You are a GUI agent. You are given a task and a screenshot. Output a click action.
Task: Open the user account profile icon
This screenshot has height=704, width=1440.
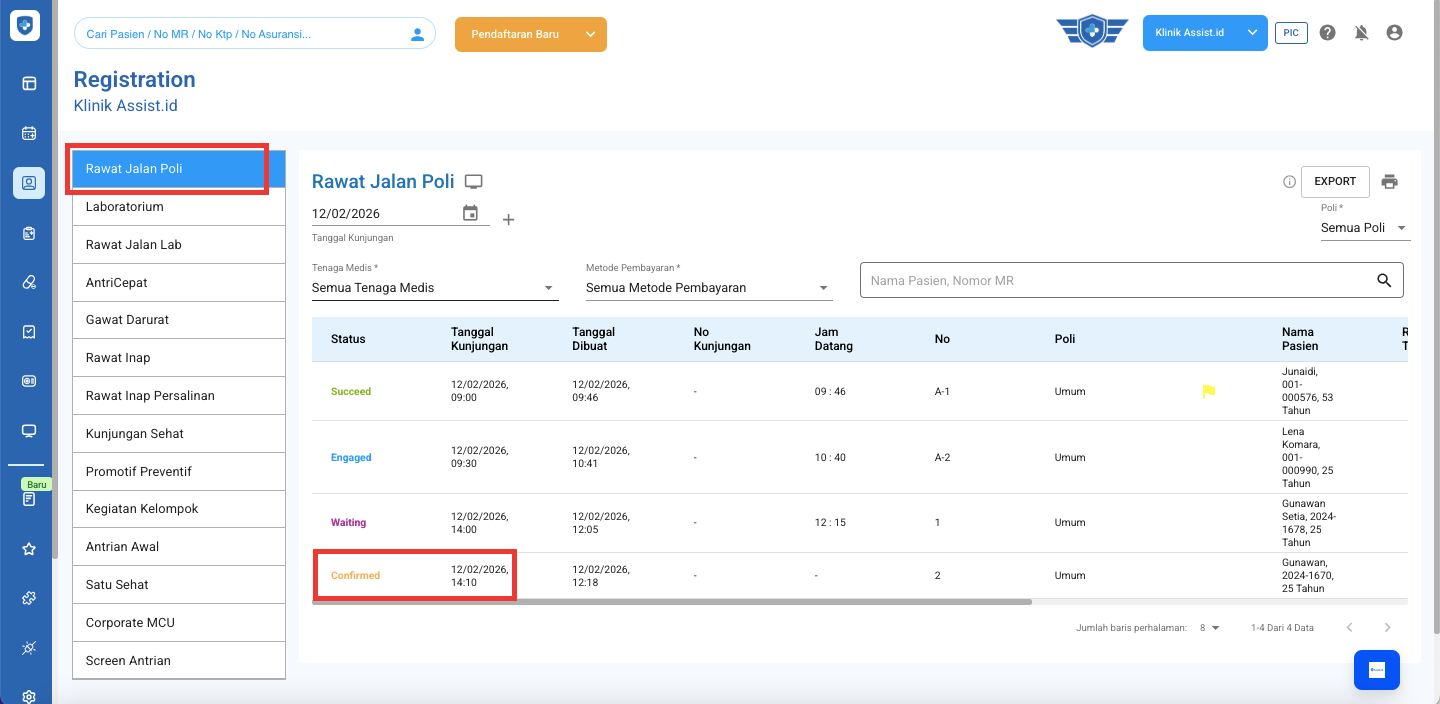[x=1394, y=33]
